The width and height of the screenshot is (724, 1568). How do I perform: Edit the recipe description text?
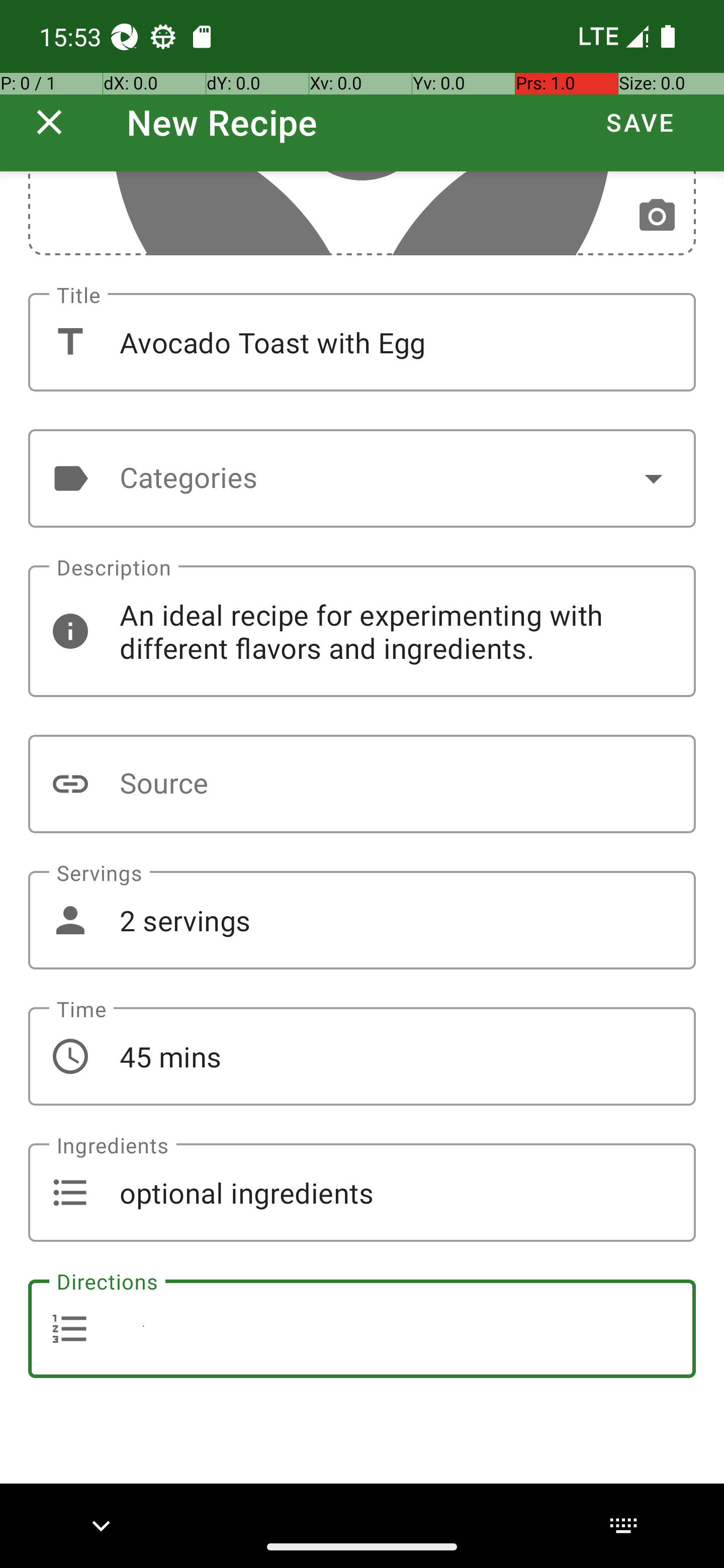click(x=361, y=631)
